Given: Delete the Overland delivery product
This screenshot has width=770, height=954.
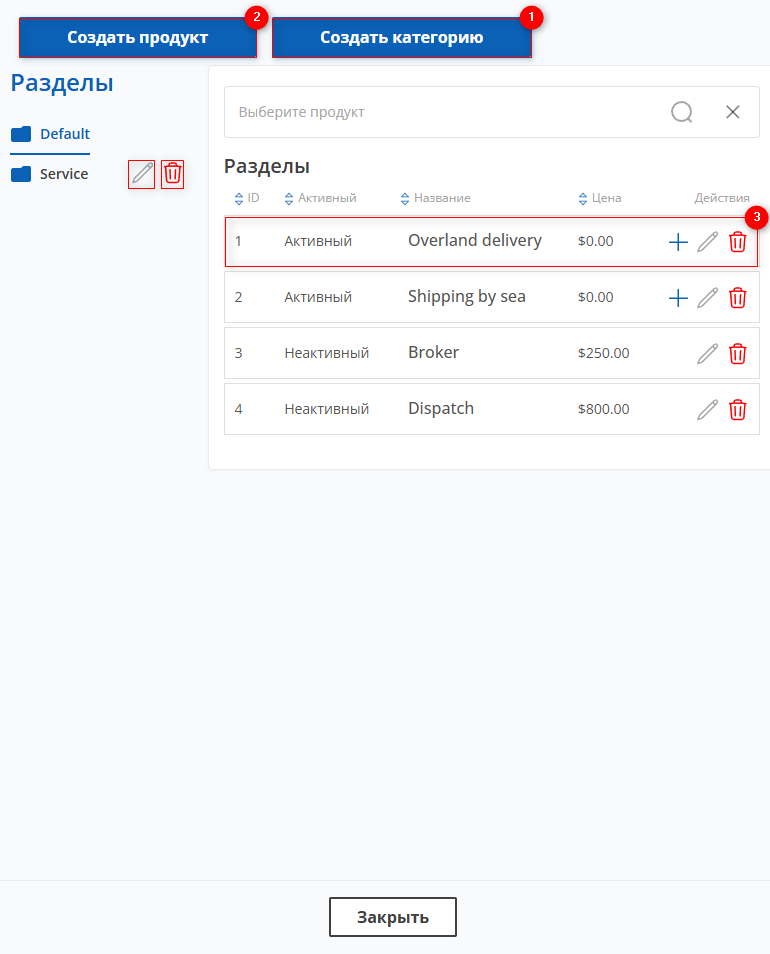Looking at the screenshot, I should click(x=738, y=242).
